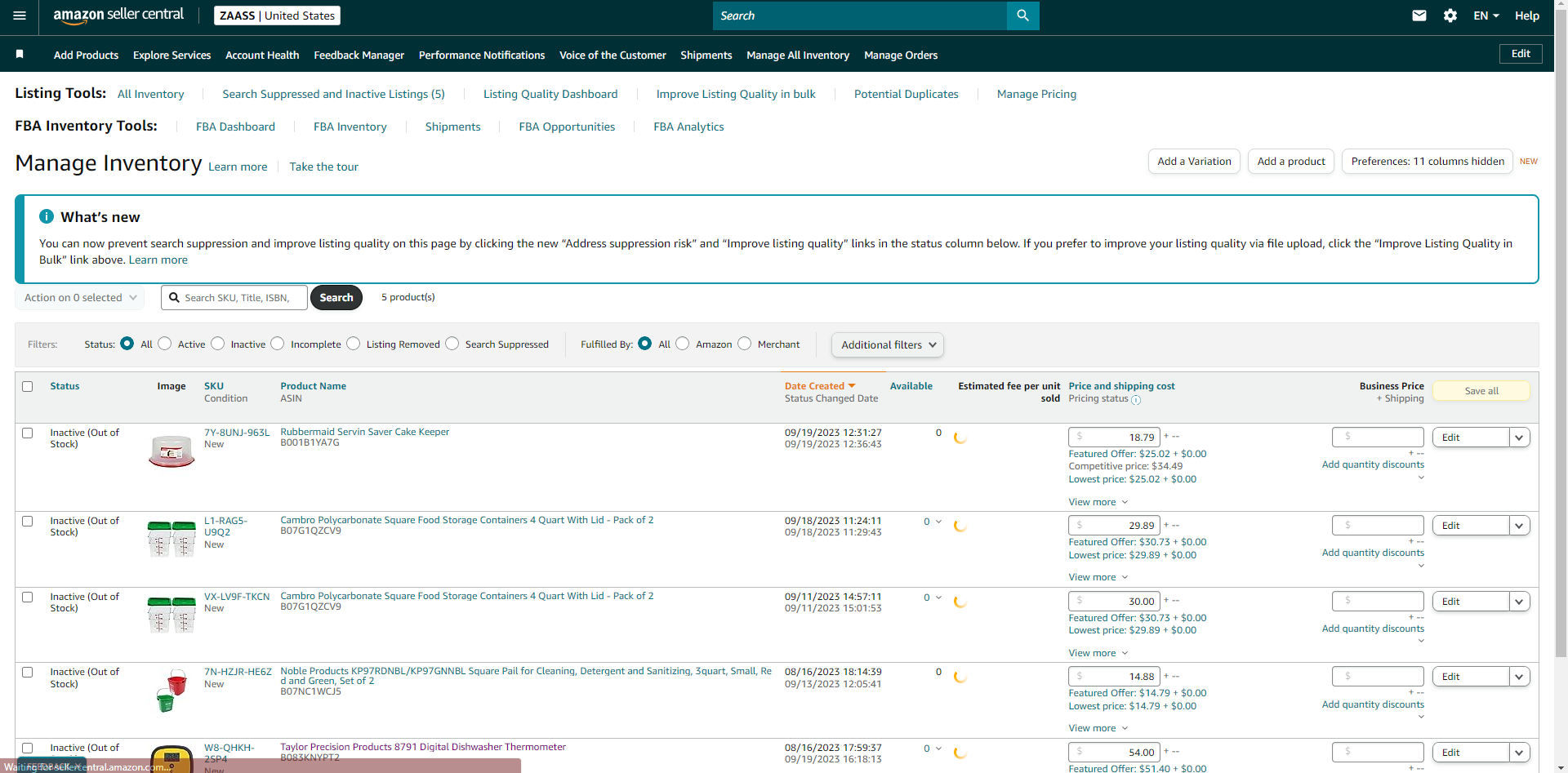This screenshot has width=1568, height=773.
Task: Open the Action on 0 selected dropdown
Action: (80, 298)
